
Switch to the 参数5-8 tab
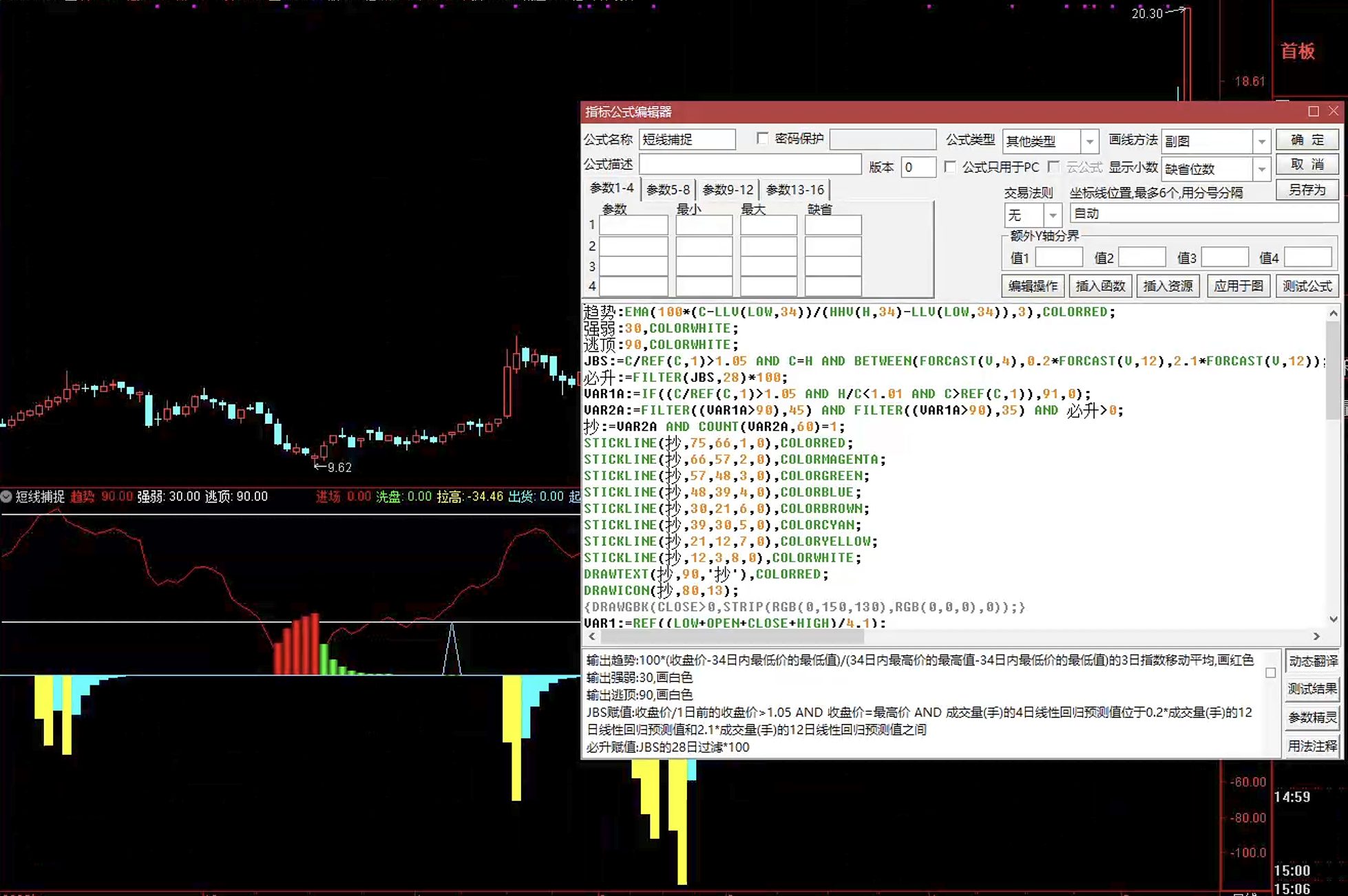[x=668, y=189]
